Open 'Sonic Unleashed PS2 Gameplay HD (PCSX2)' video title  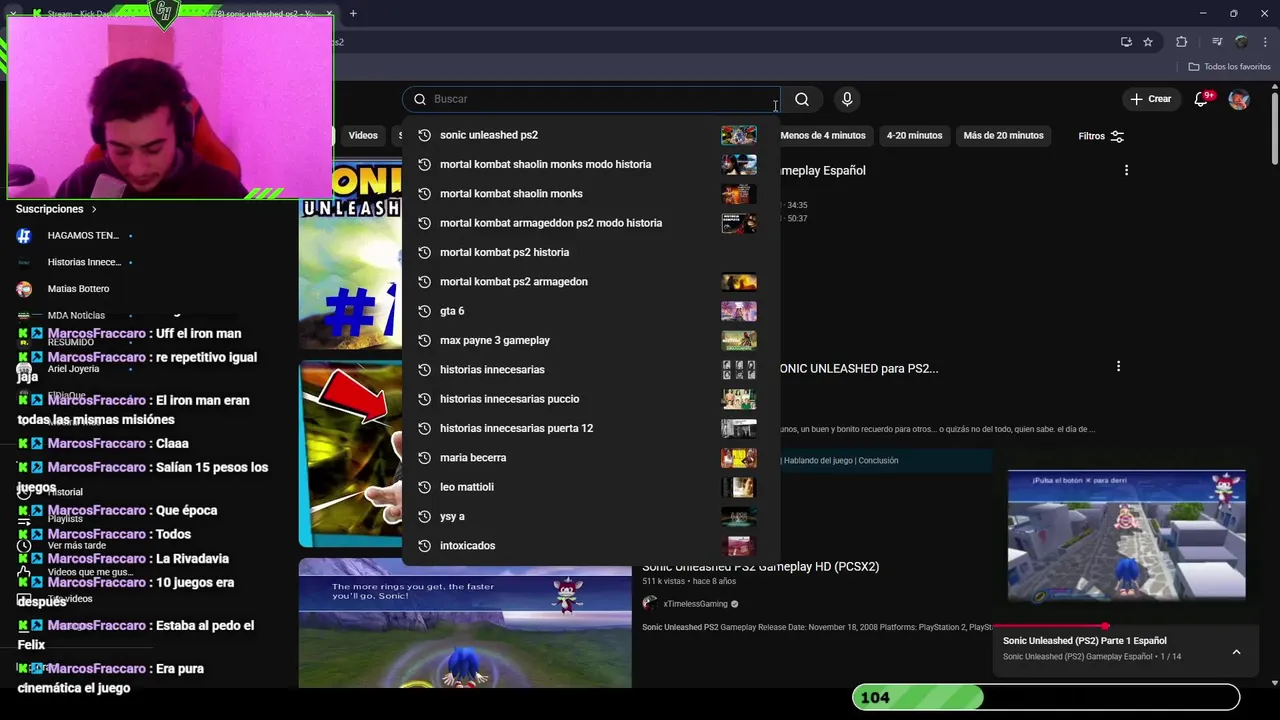[760, 566]
